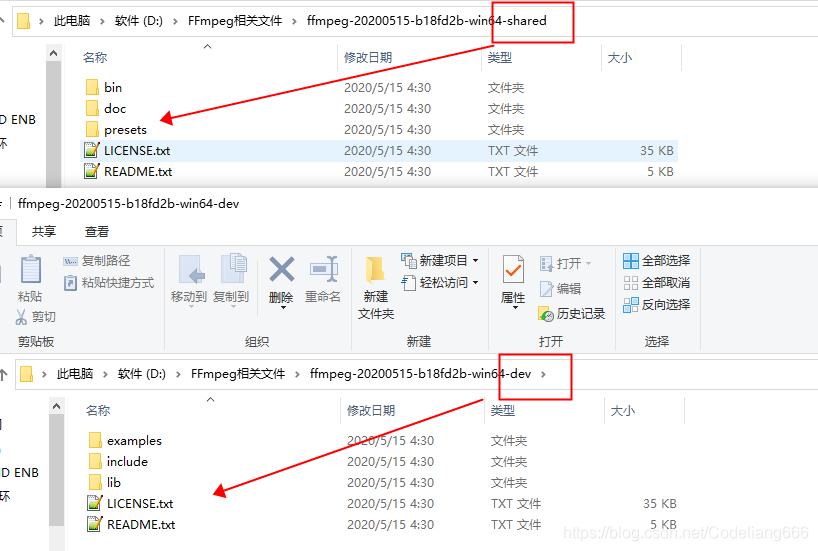Switch to the Share ribbon tab

click(x=44, y=232)
